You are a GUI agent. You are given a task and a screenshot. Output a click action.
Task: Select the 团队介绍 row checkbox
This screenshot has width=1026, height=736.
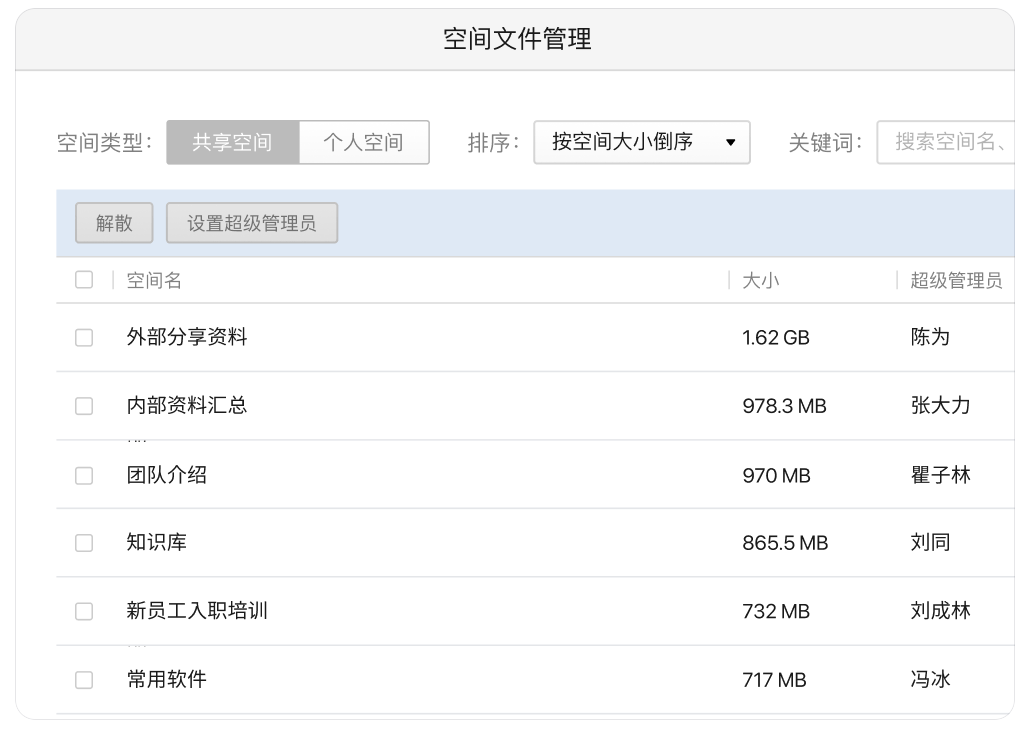(x=84, y=476)
